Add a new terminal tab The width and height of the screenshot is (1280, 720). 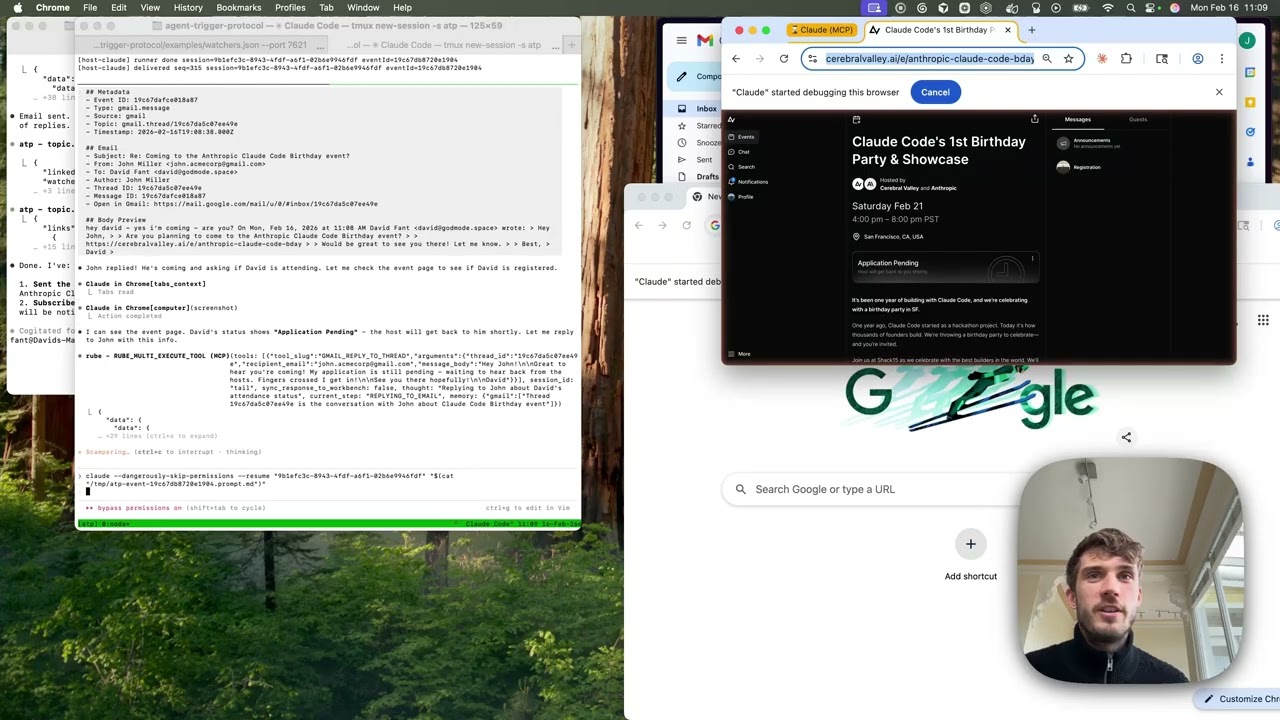570,45
